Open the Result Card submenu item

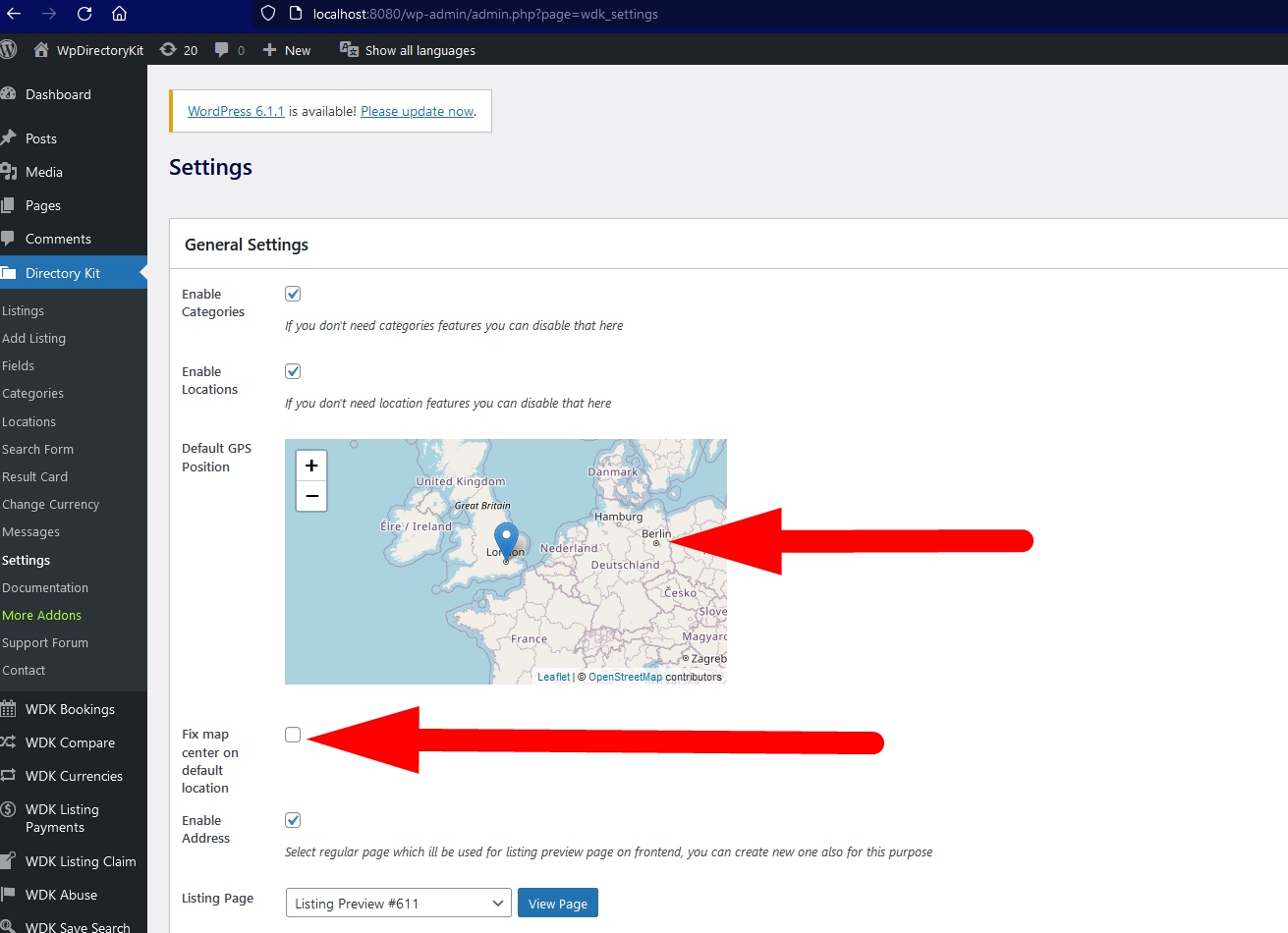(34, 476)
